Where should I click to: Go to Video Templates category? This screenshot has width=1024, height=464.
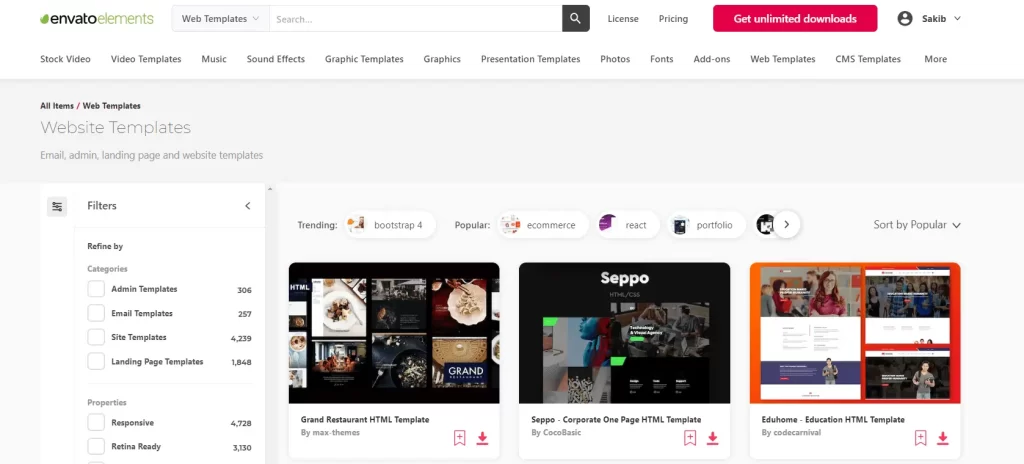[146, 59]
